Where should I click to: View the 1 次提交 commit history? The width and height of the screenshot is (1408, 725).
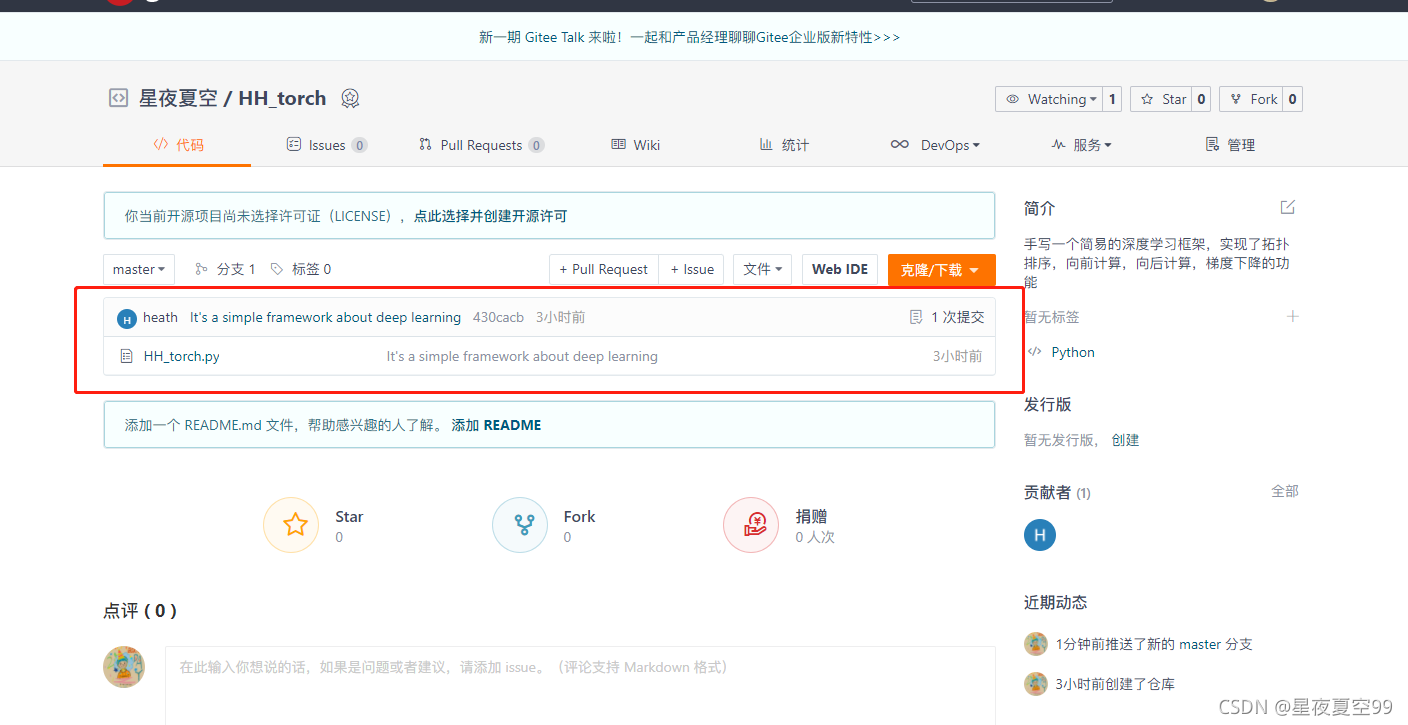click(946, 317)
